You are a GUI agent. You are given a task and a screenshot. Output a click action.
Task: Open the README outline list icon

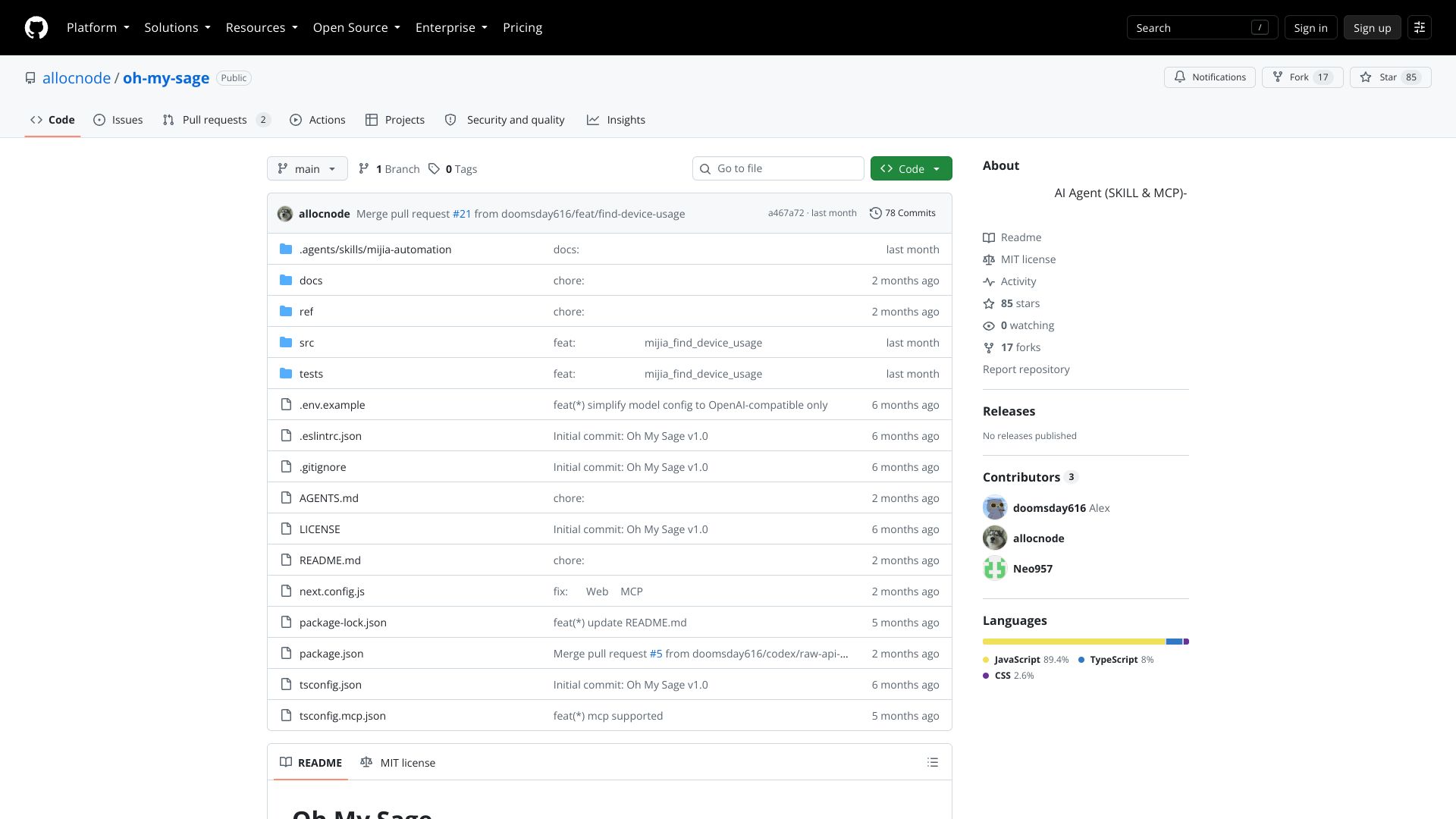pyautogui.click(x=933, y=763)
